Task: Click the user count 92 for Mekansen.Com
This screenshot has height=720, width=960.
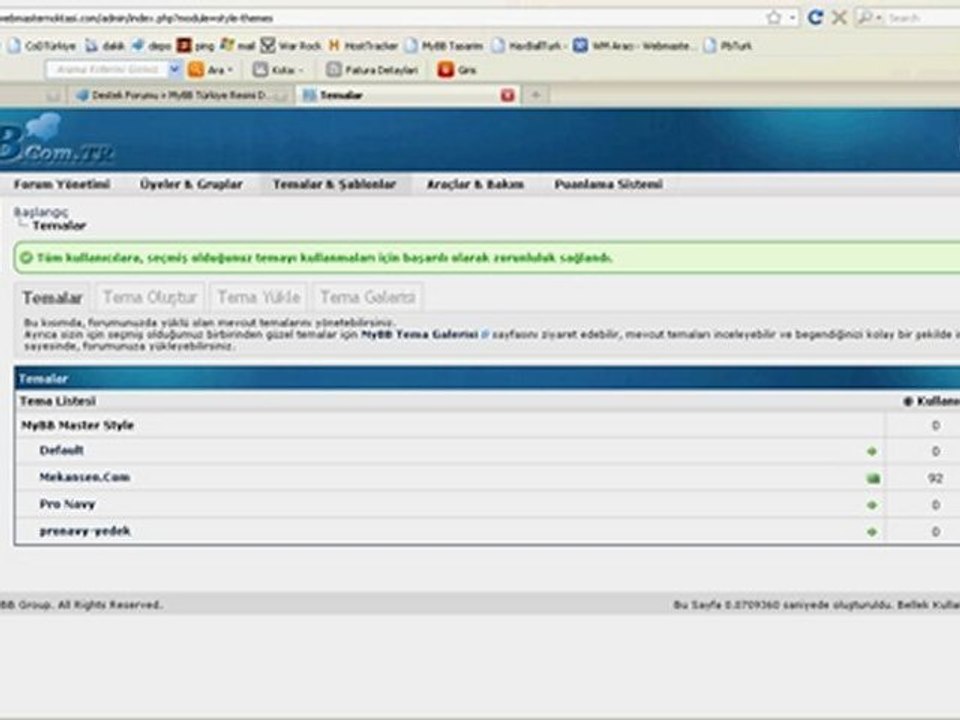Action: click(x=935, y=478)
